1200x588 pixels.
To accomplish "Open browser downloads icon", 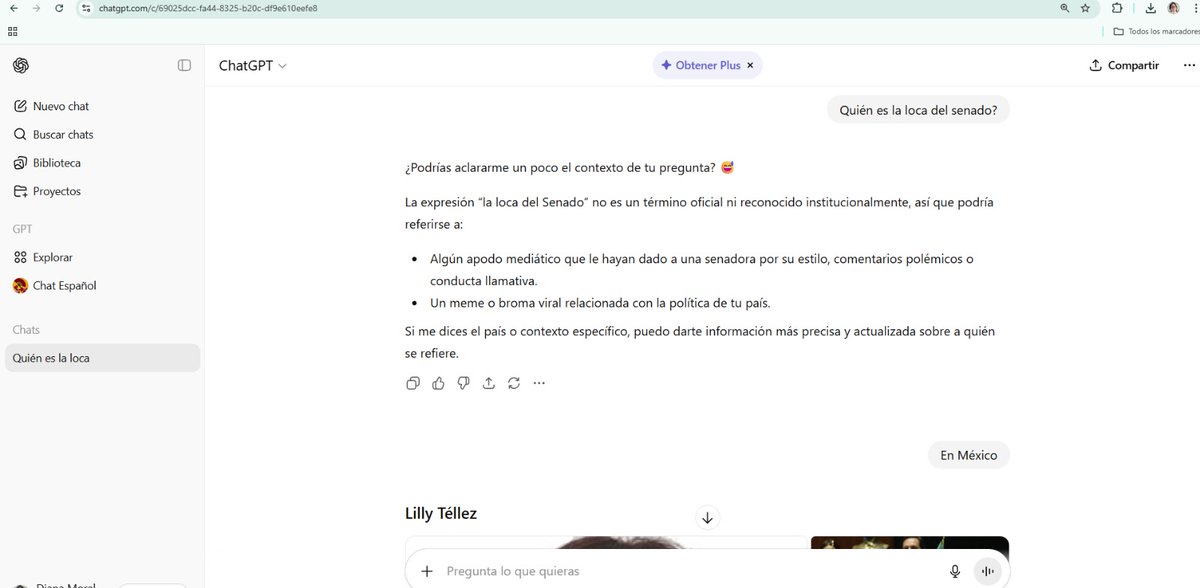I will pos(1150,8).
